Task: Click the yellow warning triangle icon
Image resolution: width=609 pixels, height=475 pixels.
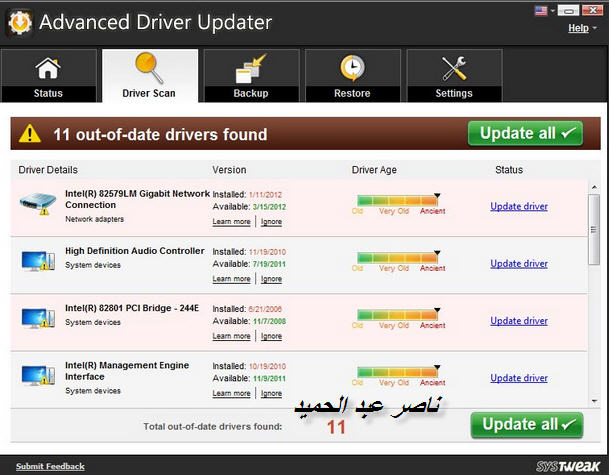Action: [x=30, y=134]
